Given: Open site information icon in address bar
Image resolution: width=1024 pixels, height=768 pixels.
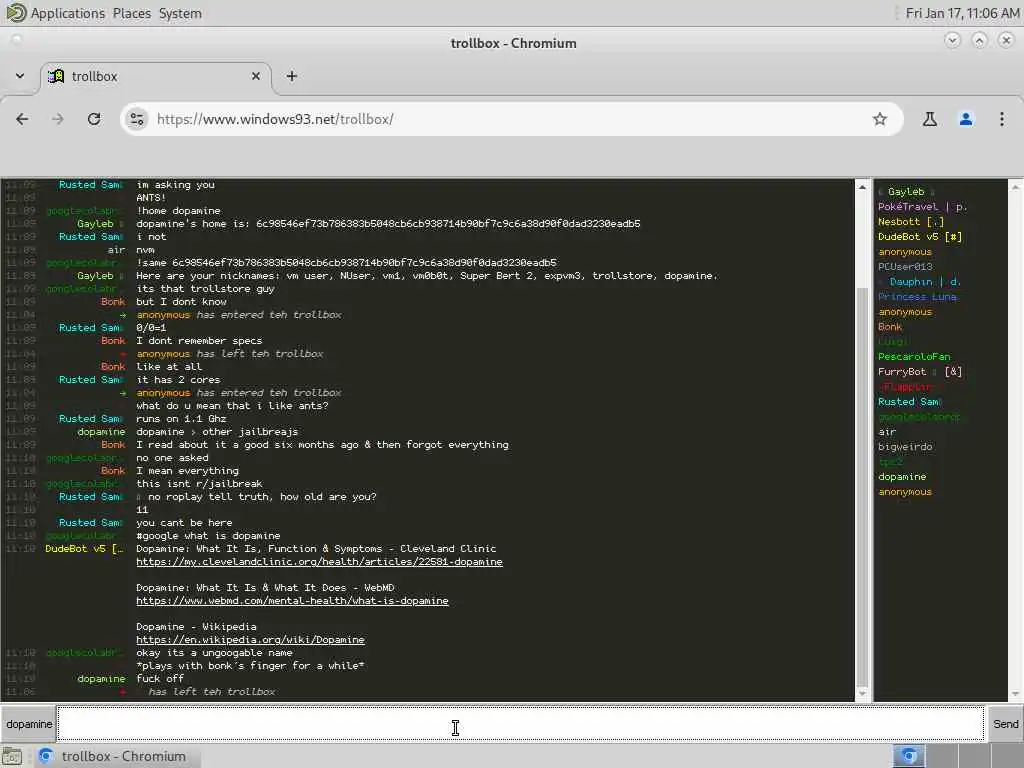Looking at the screenshot, I should click(x=136, y=119).
